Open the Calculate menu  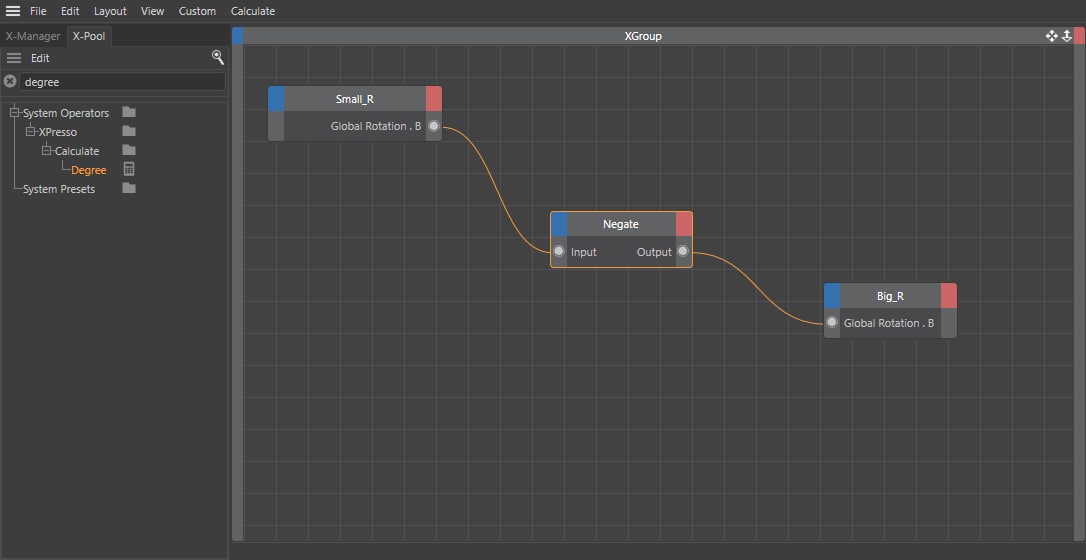pyautogui.click(x=253, y=11)
